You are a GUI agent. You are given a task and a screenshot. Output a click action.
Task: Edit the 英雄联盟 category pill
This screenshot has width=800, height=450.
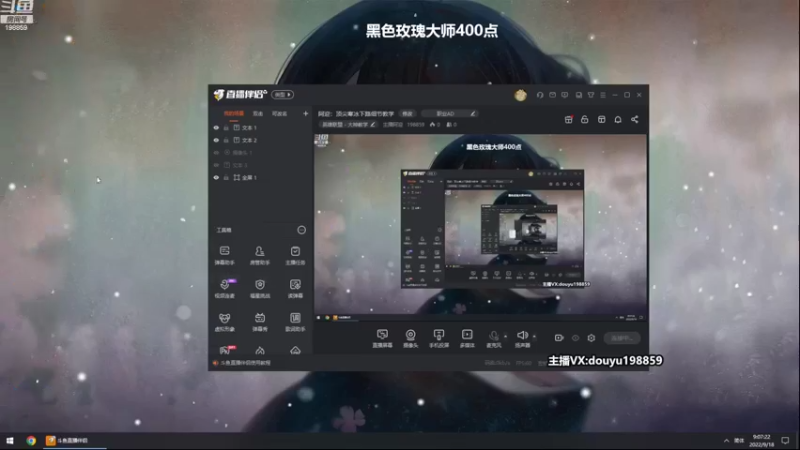[x=348, y=124]
